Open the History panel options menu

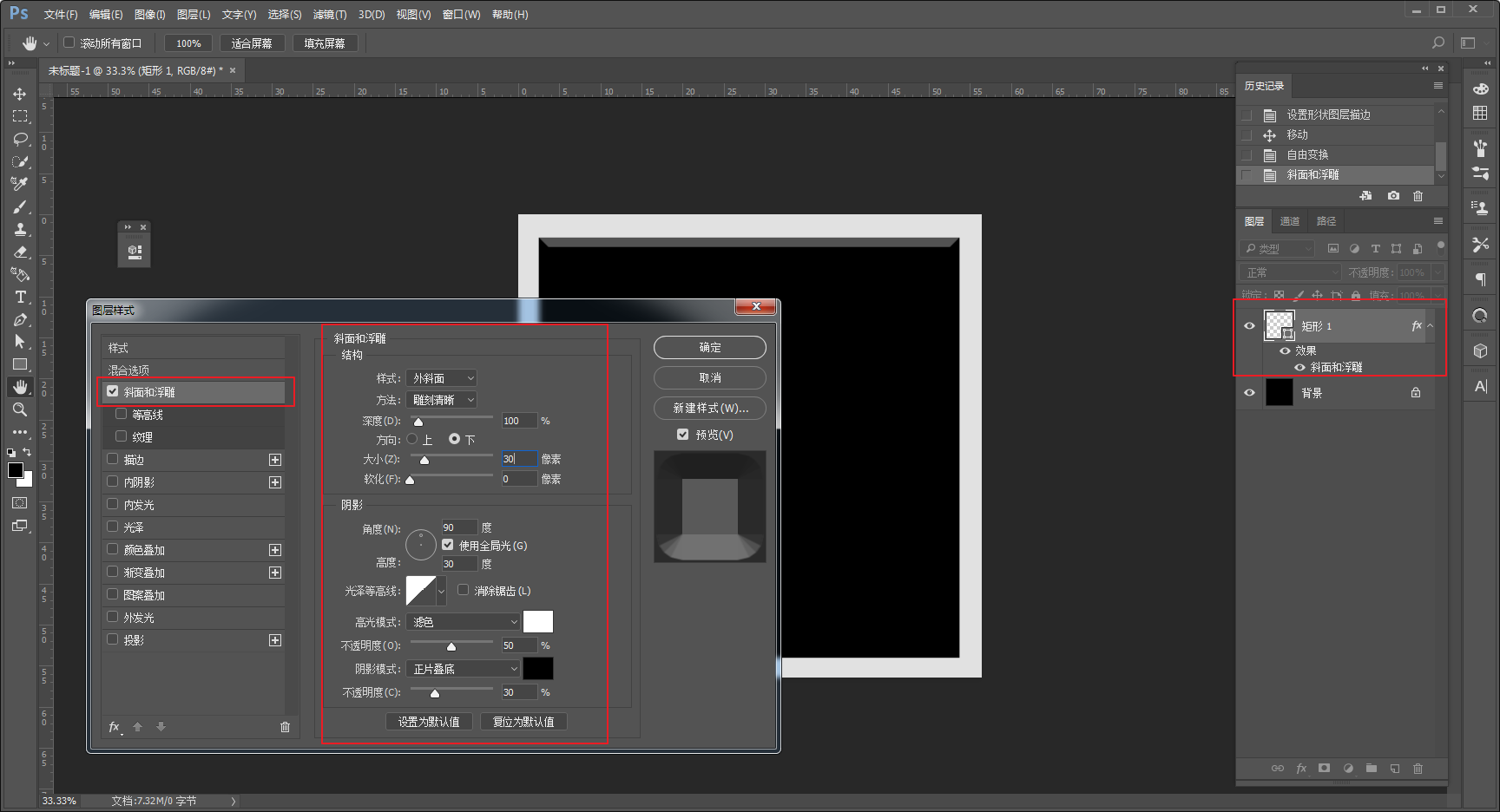(x=1438, y=86)
